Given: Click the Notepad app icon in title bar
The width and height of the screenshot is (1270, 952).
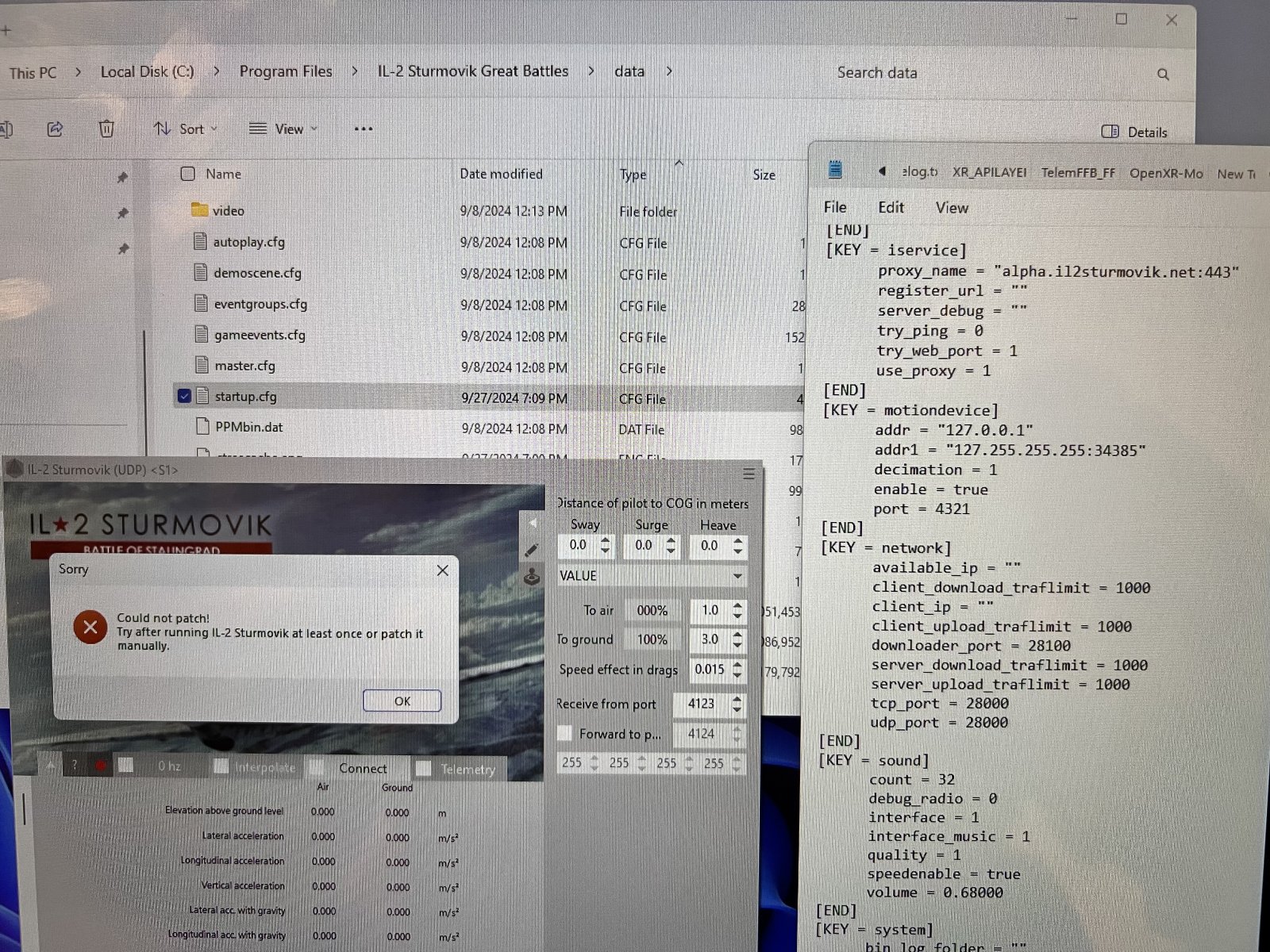Looking at the screenshot, I should pyautogui.click(x=835, y=170).
